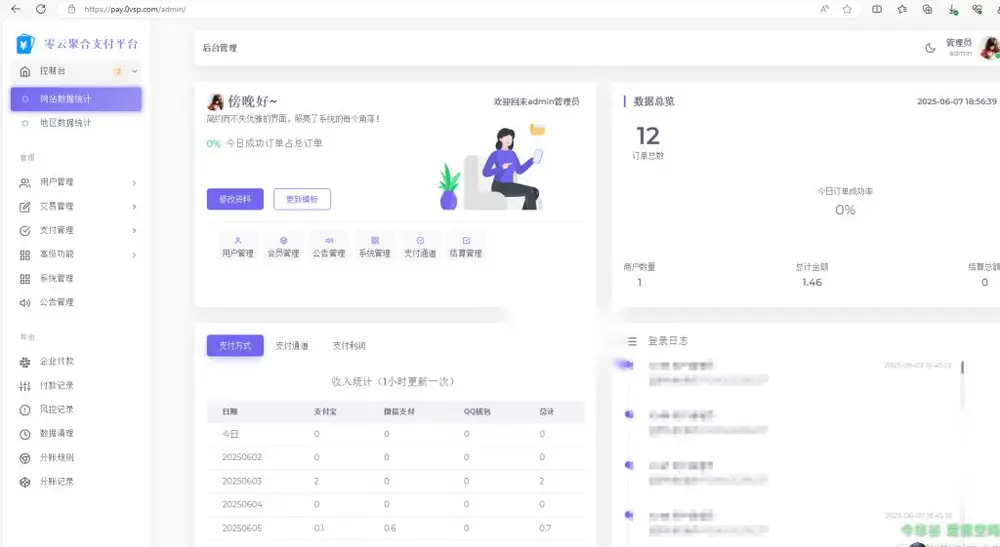Open 风控记录 in the sidebar
This screenshot has width=1000, height=547.
(56, 409)
